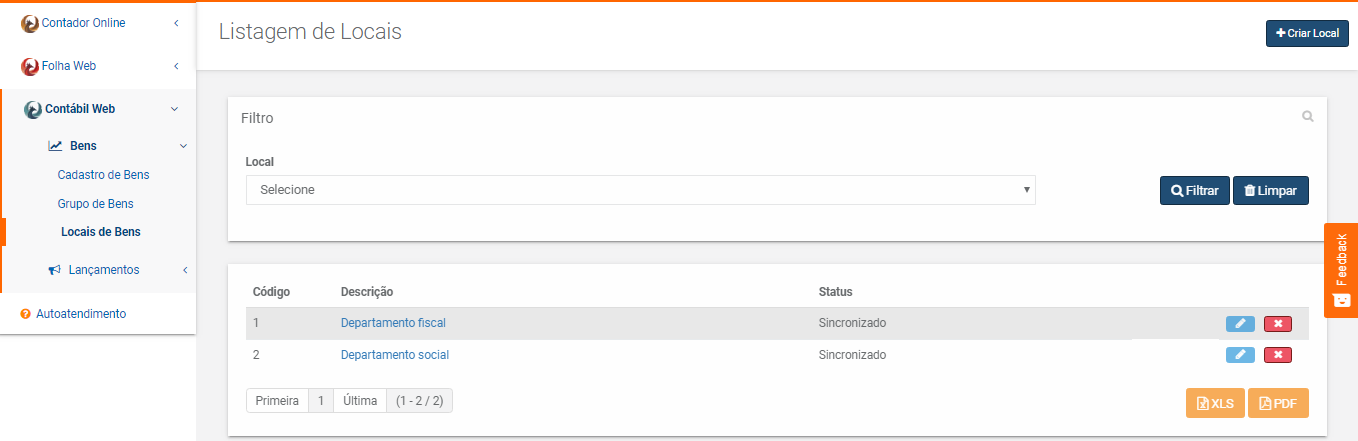Click the Criar Local button
The width and height of the screenshot is (1358, 441).
(1307, 33)
